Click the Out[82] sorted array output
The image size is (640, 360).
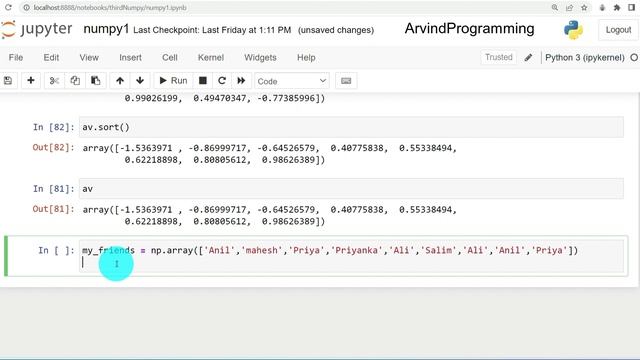coord(269,154)
